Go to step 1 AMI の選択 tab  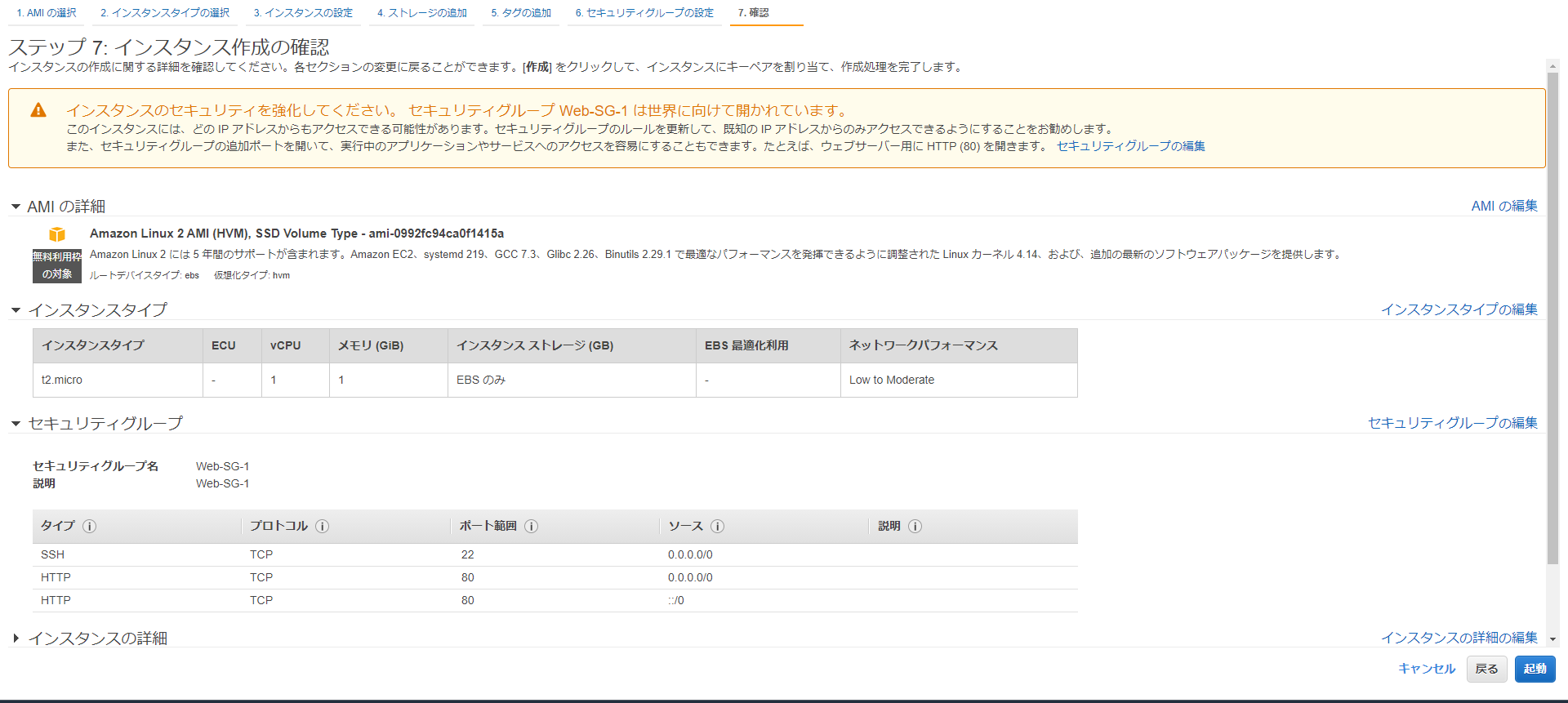point(47,13)
